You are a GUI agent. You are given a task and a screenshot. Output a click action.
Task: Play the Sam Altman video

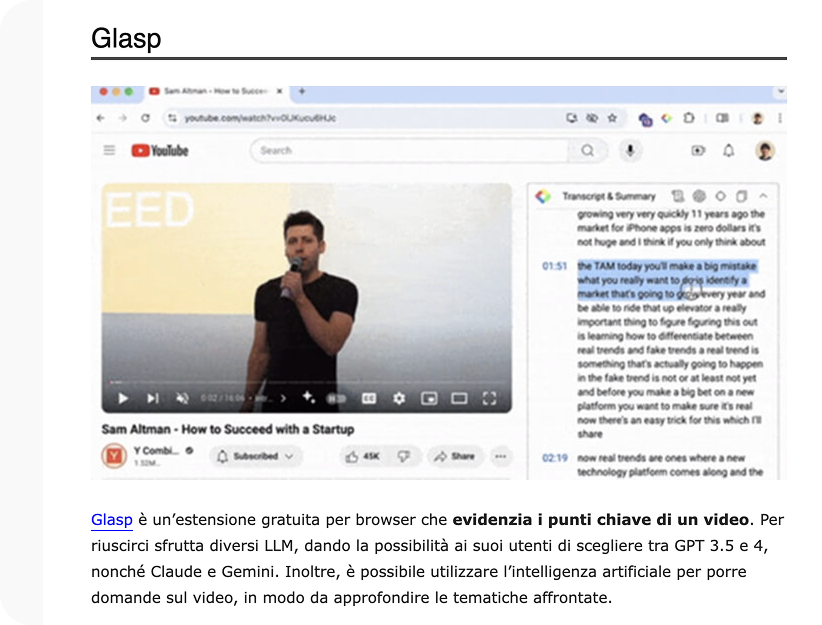click(123, 398)
